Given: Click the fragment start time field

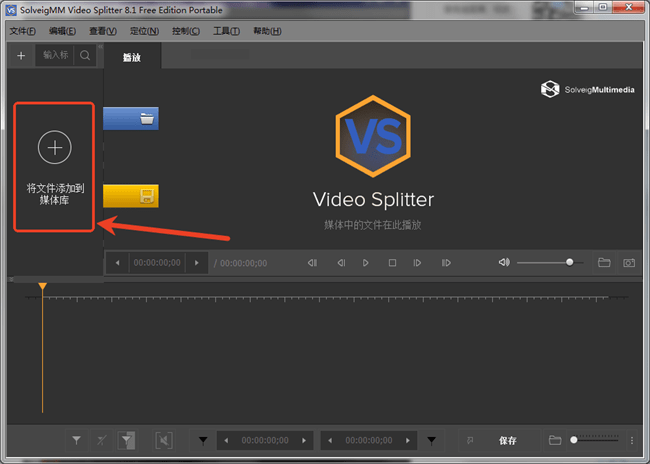Looking at the screenshot, I should click(x=265, y=440).
